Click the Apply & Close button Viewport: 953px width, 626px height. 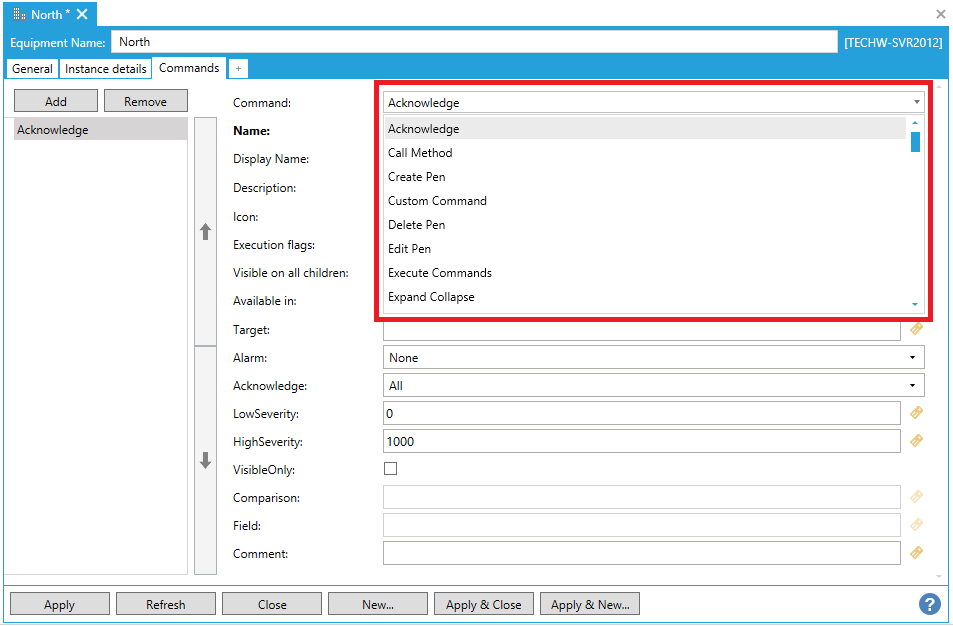click(483, 604)
